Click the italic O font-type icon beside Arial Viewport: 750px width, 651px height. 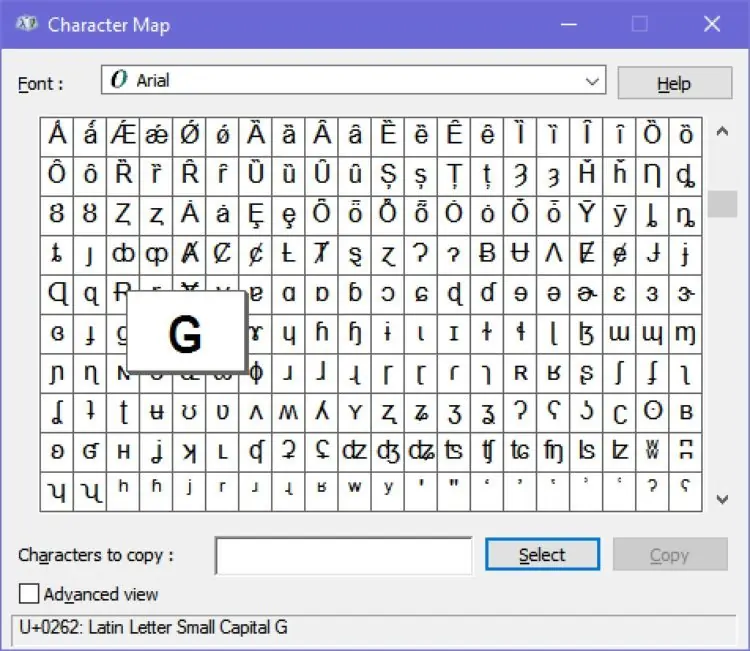[x=119, y=79]
